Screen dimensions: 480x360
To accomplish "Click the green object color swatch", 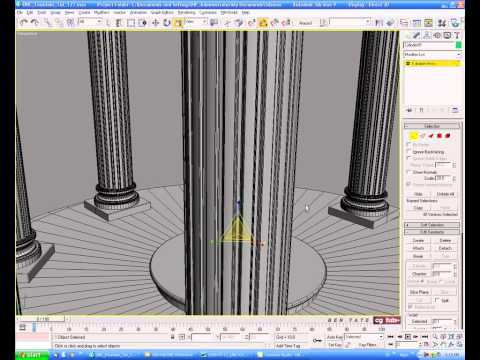I will (x=459, y=45).
